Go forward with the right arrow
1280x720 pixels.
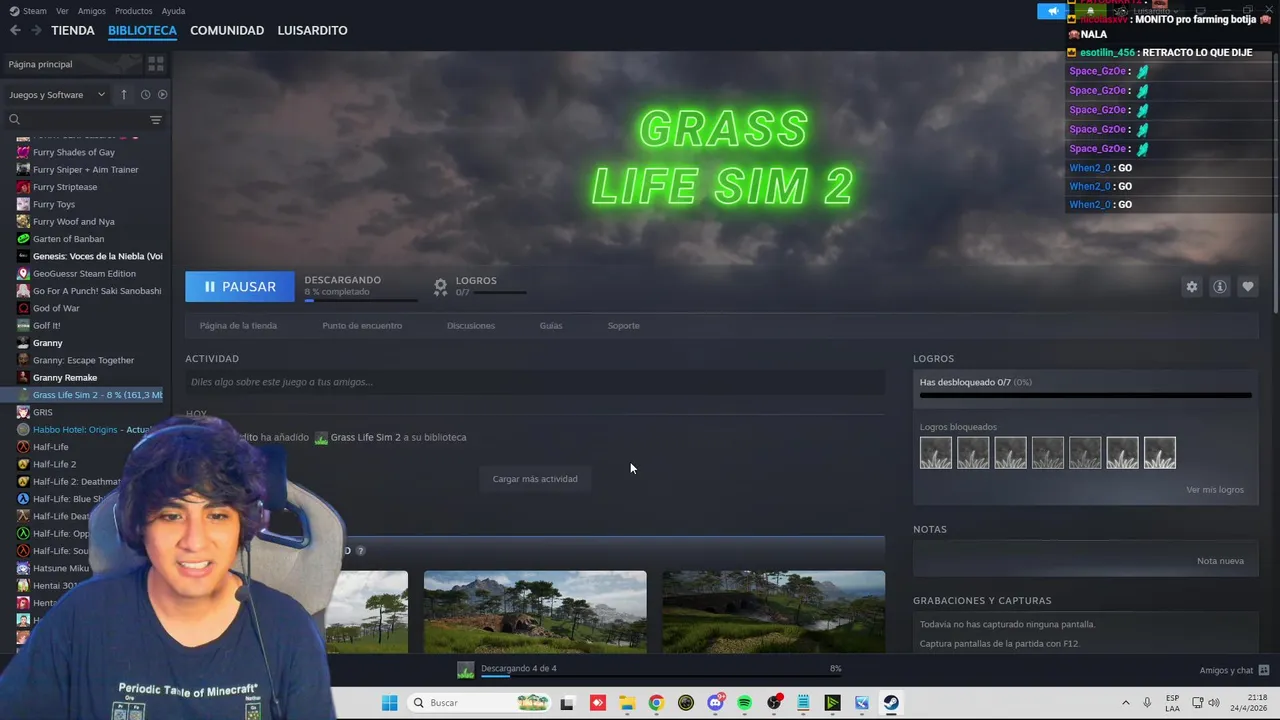click(36, 30)
